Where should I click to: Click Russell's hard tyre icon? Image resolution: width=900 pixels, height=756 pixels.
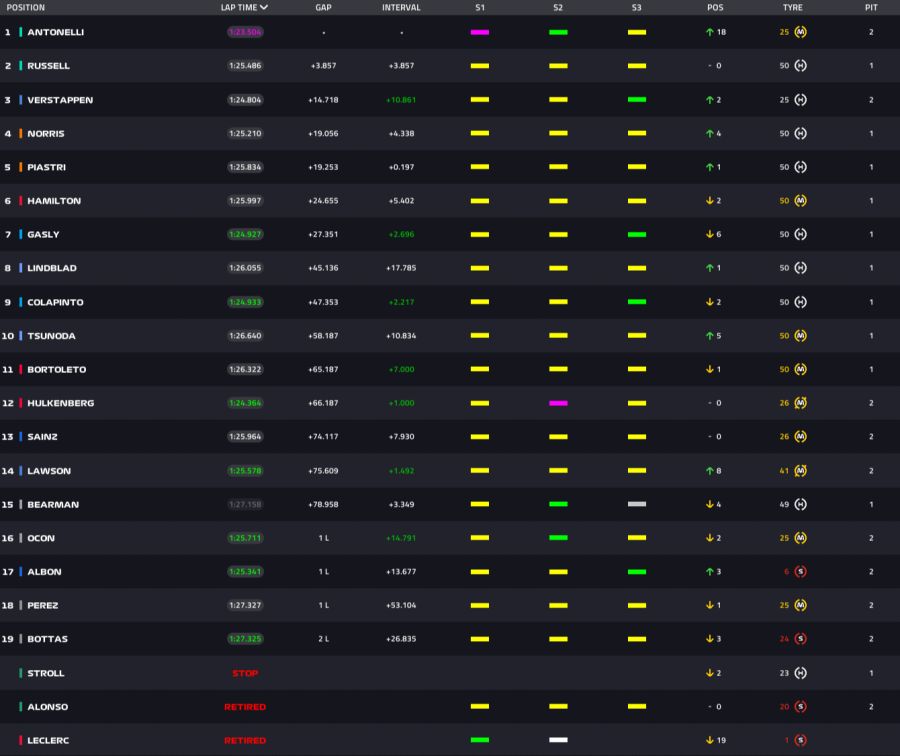(x=801, y=65)
